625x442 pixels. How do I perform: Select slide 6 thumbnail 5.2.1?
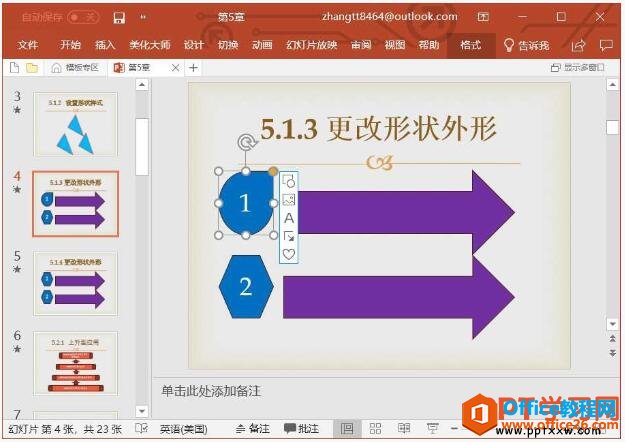point(76,363)
